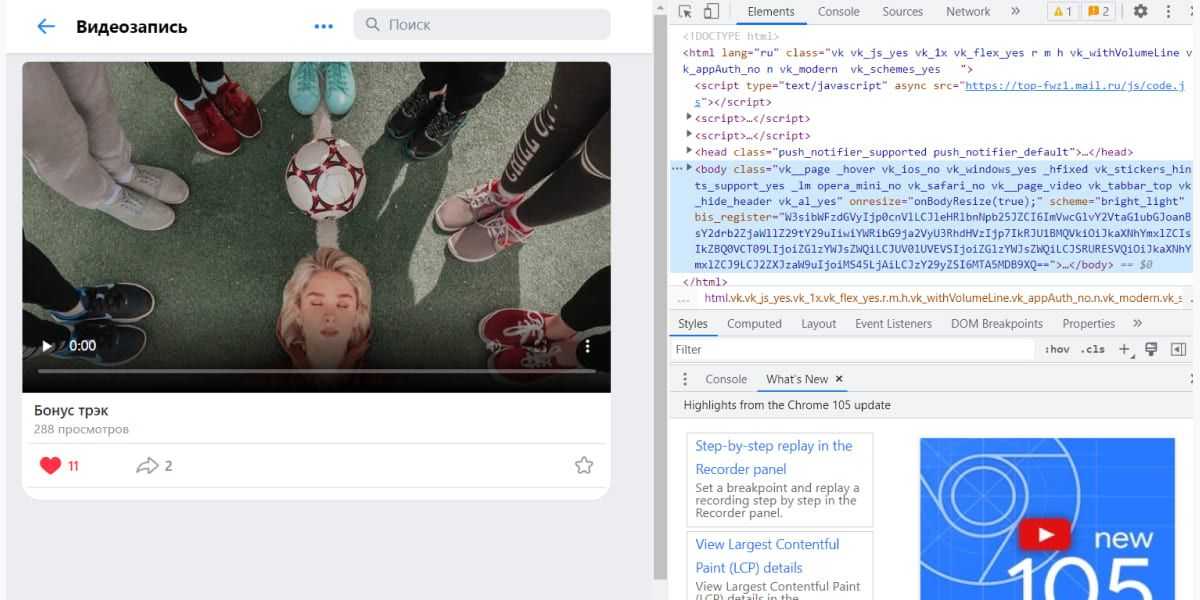Show more DevTools tabs with chevron
This screenshot has height=600, width=1200.
point(1015,12)
